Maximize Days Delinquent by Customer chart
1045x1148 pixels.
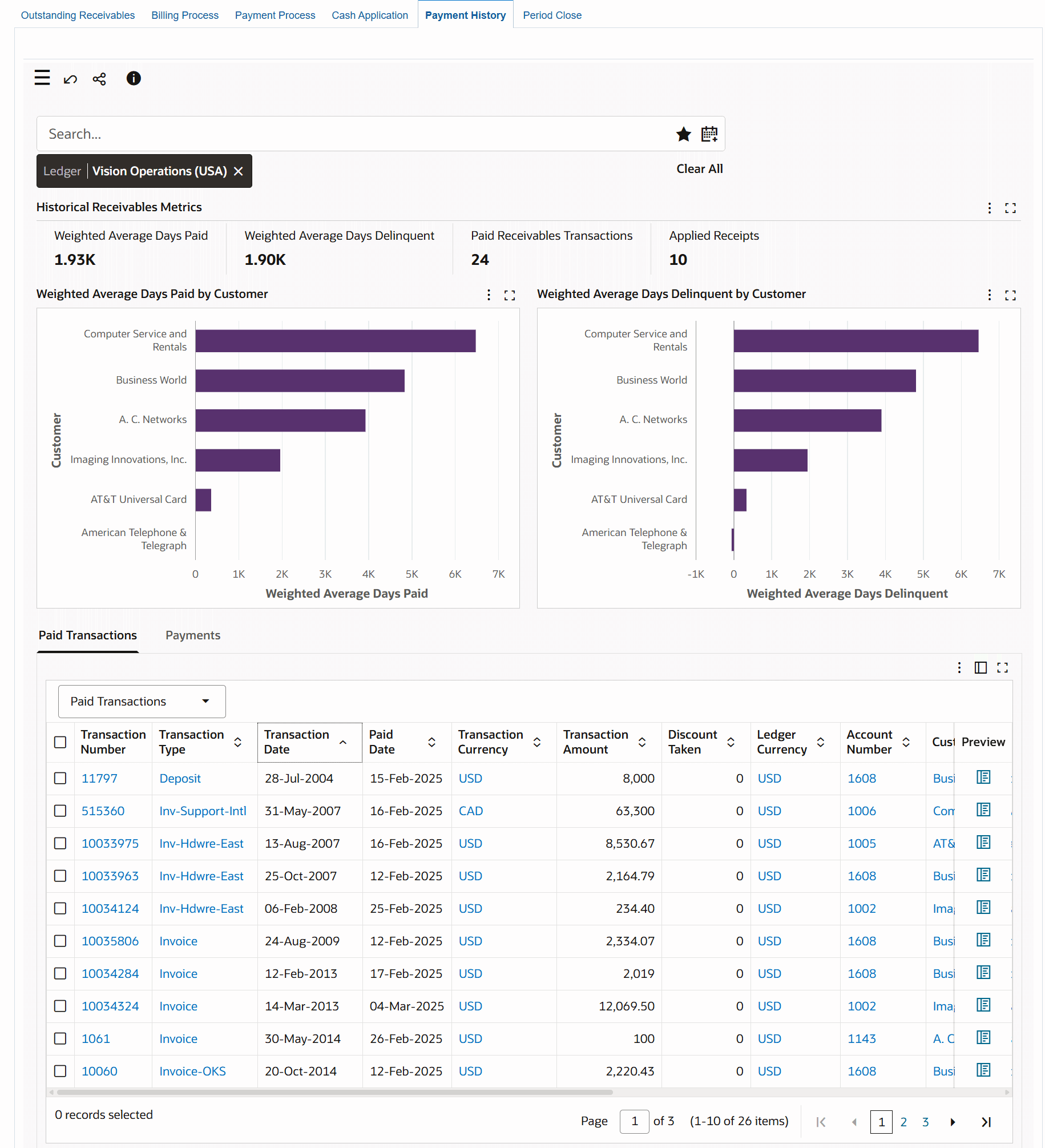tap(1010, 295)
